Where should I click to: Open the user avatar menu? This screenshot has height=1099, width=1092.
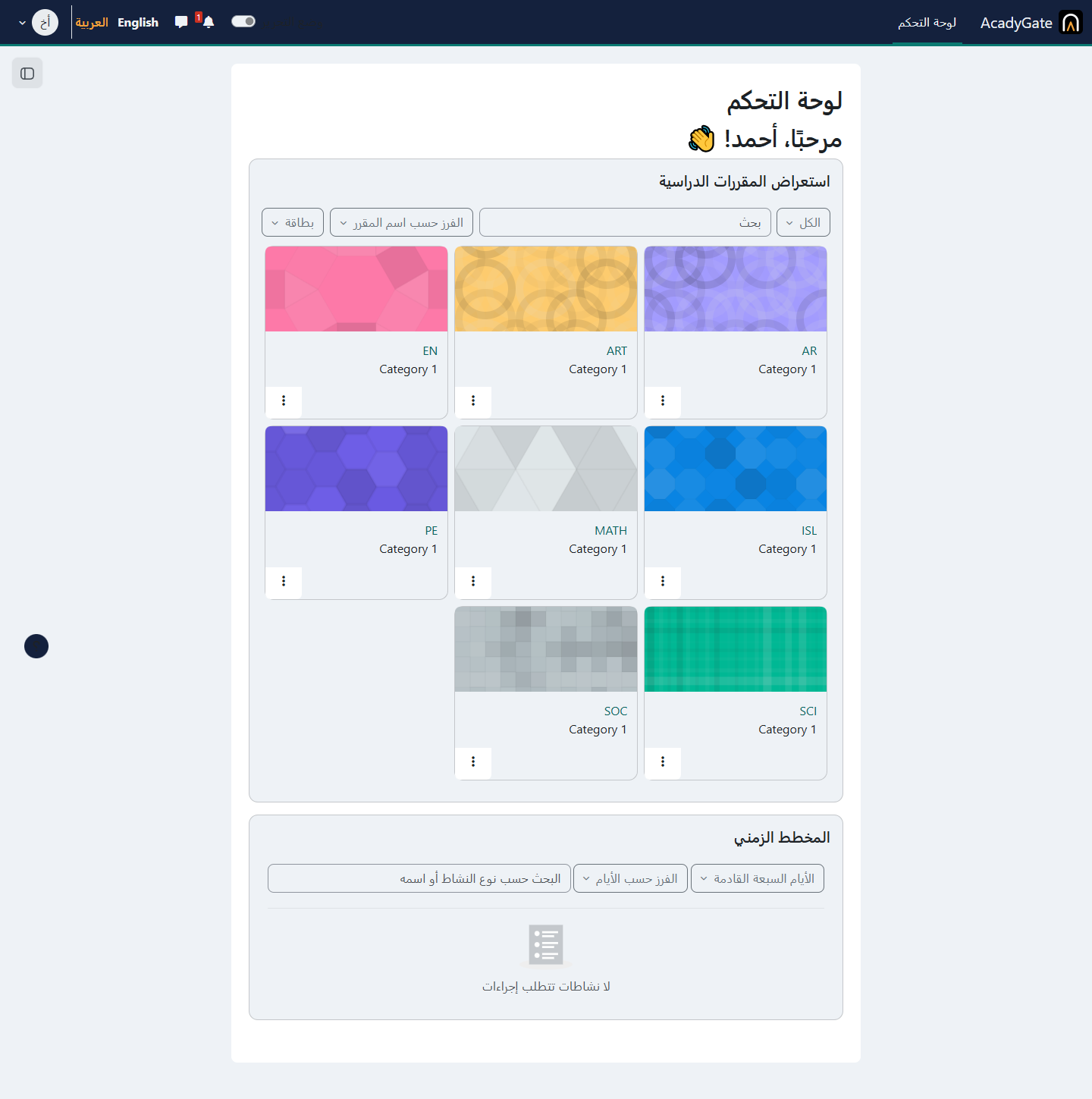45,23
